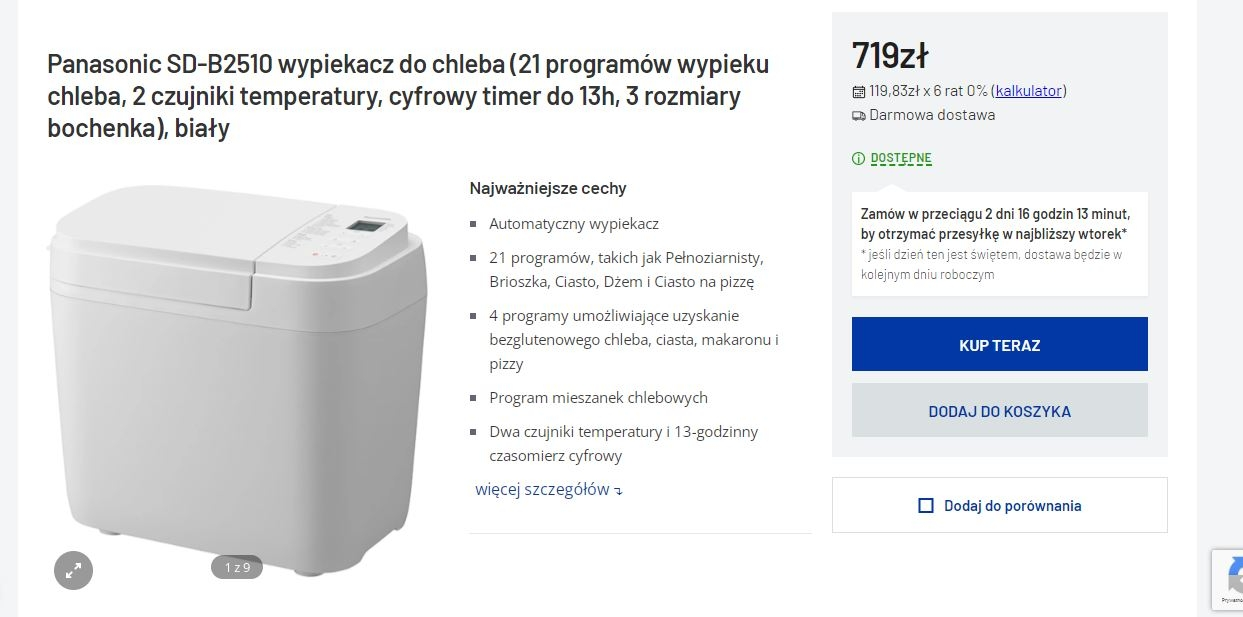1243x617 pixels.
Task: Click the info icon beside DOSTĘPNE
Action: pos(858,158)
